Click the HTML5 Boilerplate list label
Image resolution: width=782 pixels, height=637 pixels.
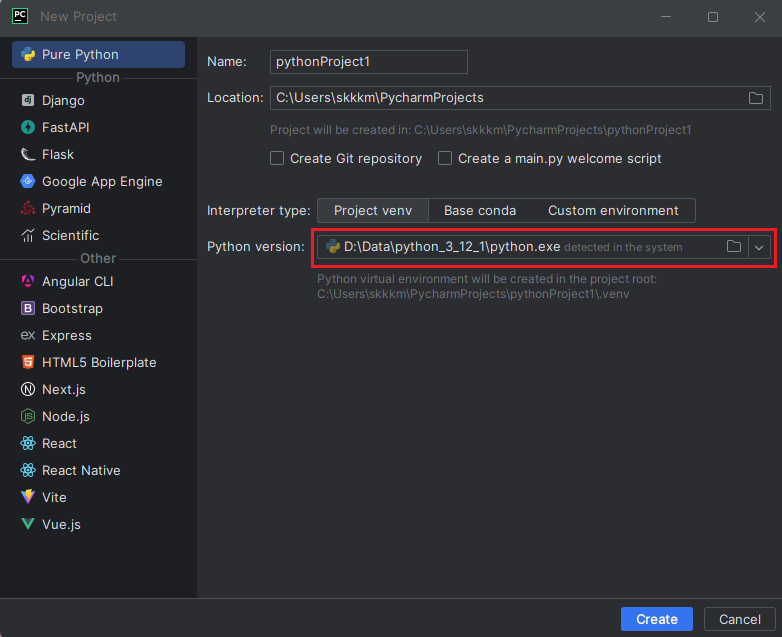coord(99,363)
